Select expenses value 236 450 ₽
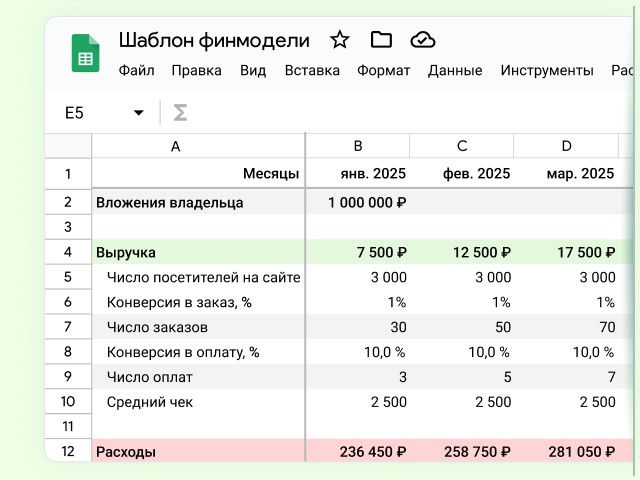The image size is (640, 480). (358, 451)
